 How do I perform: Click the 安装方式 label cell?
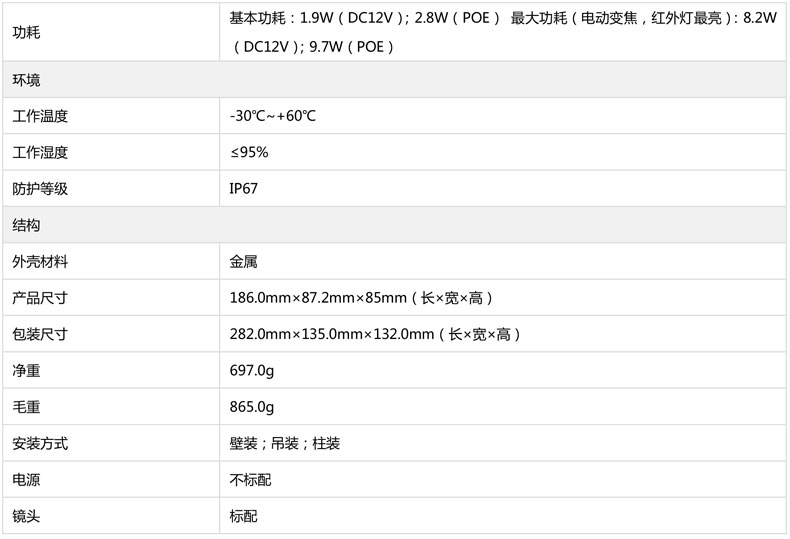(40, 443)
